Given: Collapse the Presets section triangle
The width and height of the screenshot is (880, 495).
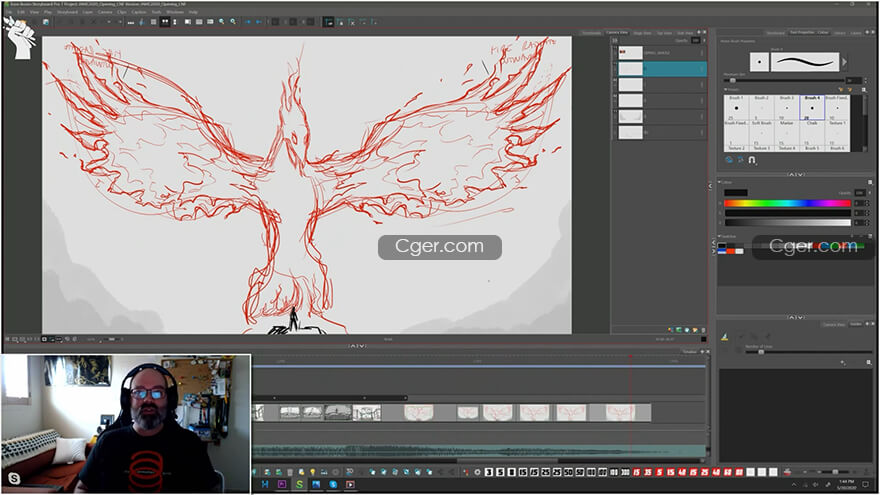Looking at the screenshot, I should tap(725, 89).
